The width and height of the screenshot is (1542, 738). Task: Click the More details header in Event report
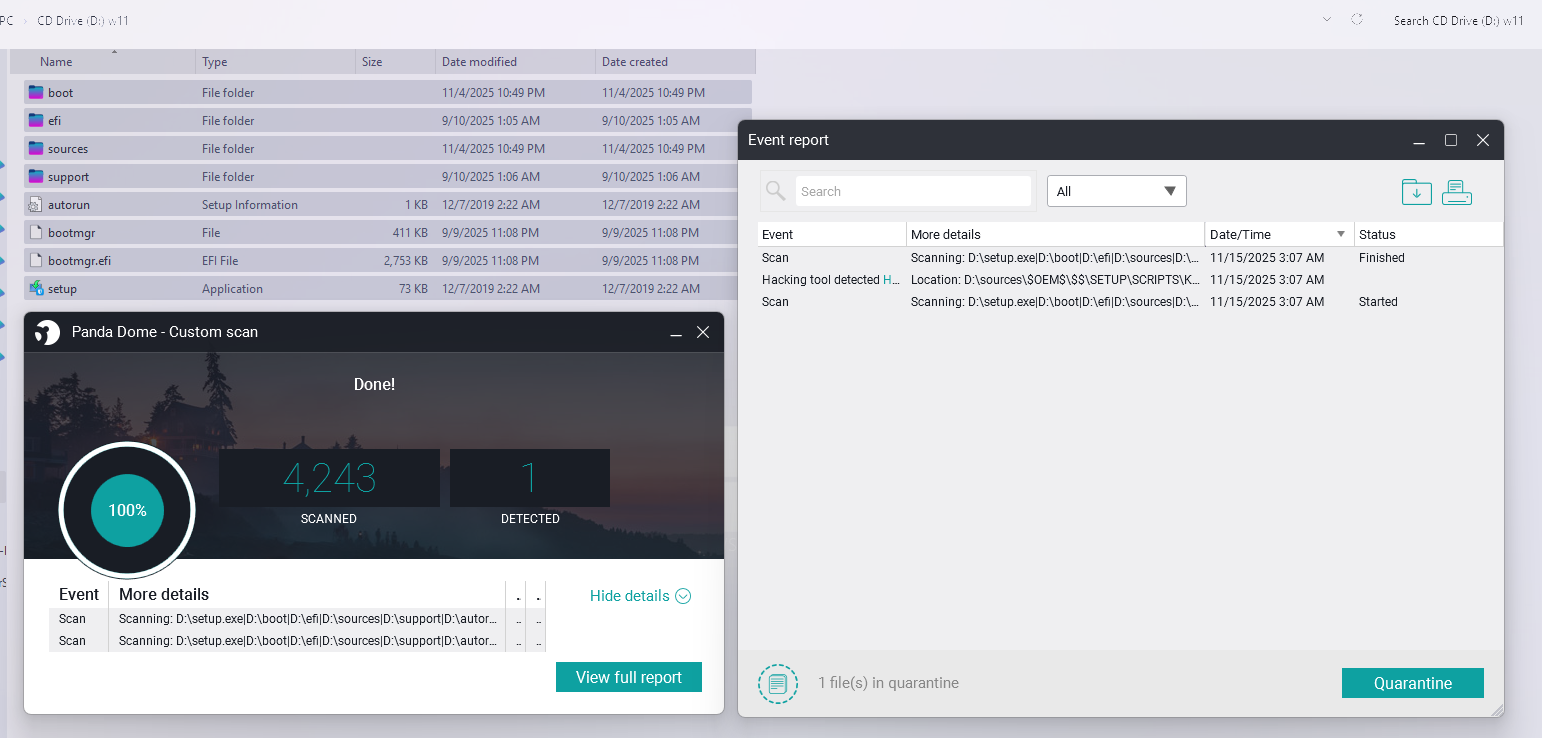point(1056,234)
